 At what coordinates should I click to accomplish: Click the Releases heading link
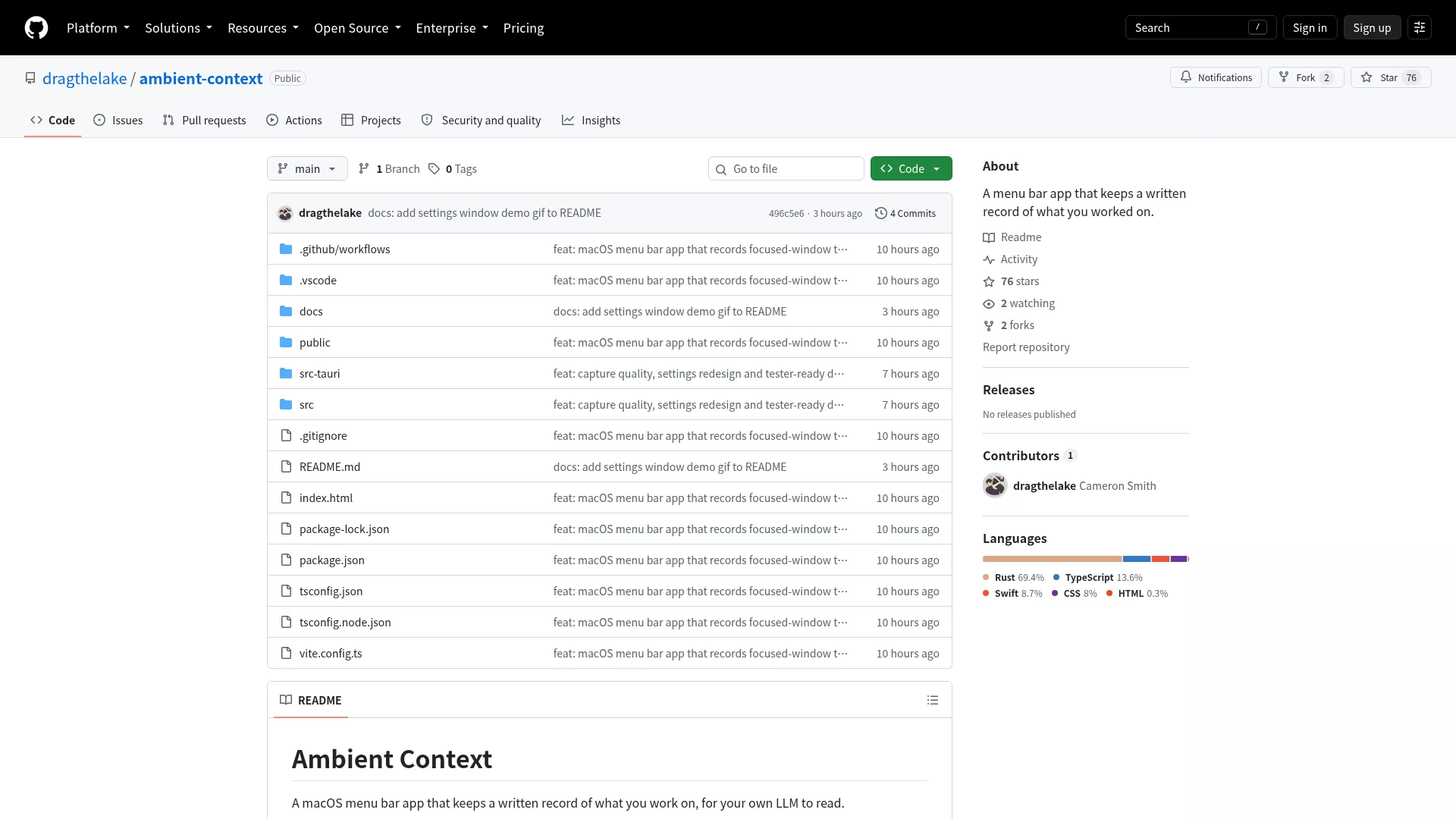[1009, 390]
